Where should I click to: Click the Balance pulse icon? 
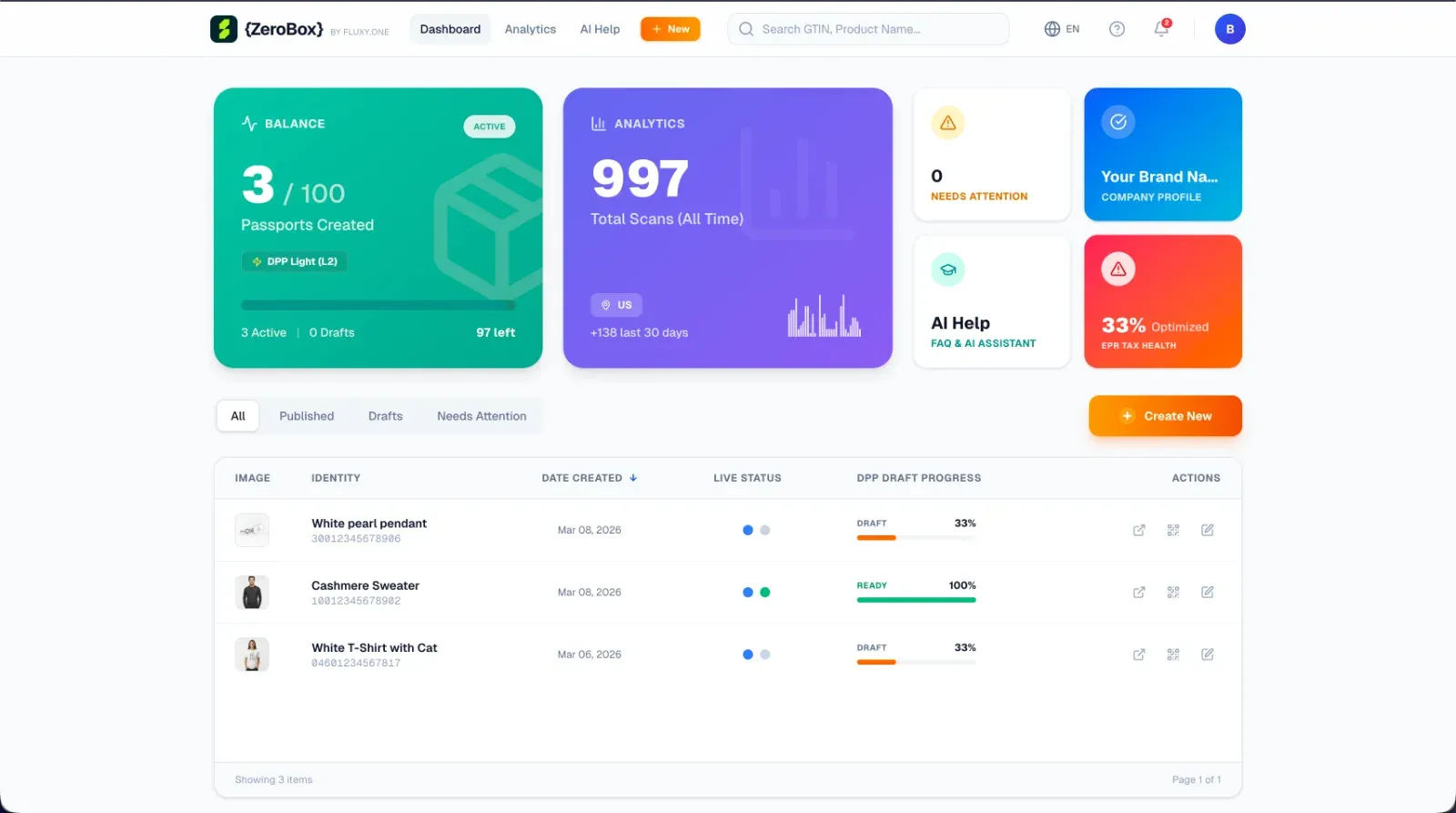(249, 124)
